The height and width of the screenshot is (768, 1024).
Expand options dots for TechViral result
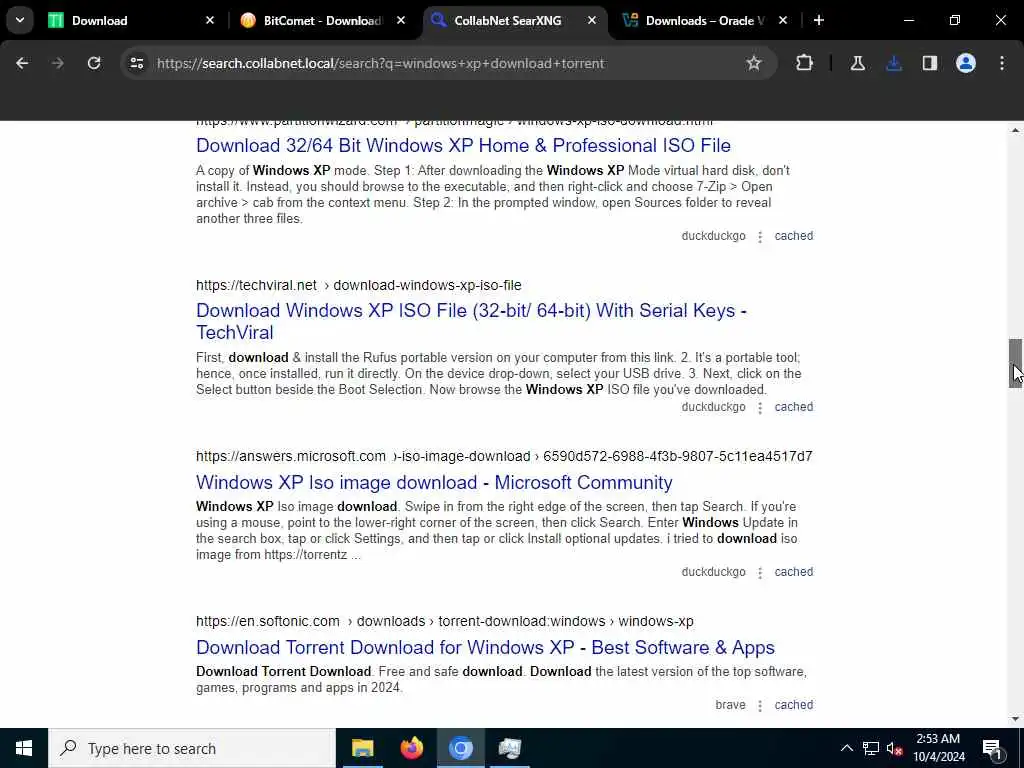pyautogui.click(x=760, y=408)
